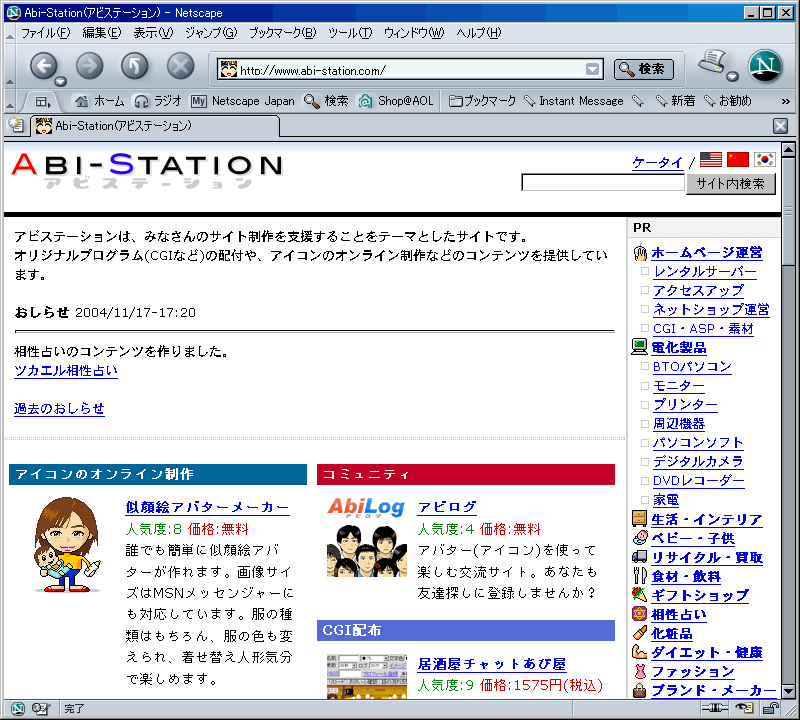Open the ジャンプ menu
Viewport: 800px width, 720px height.
click(211, 33)
